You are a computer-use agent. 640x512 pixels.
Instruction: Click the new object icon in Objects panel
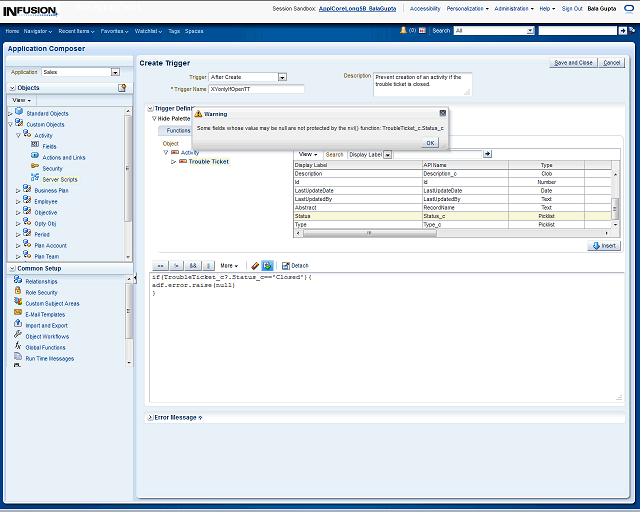click(122, 88)
